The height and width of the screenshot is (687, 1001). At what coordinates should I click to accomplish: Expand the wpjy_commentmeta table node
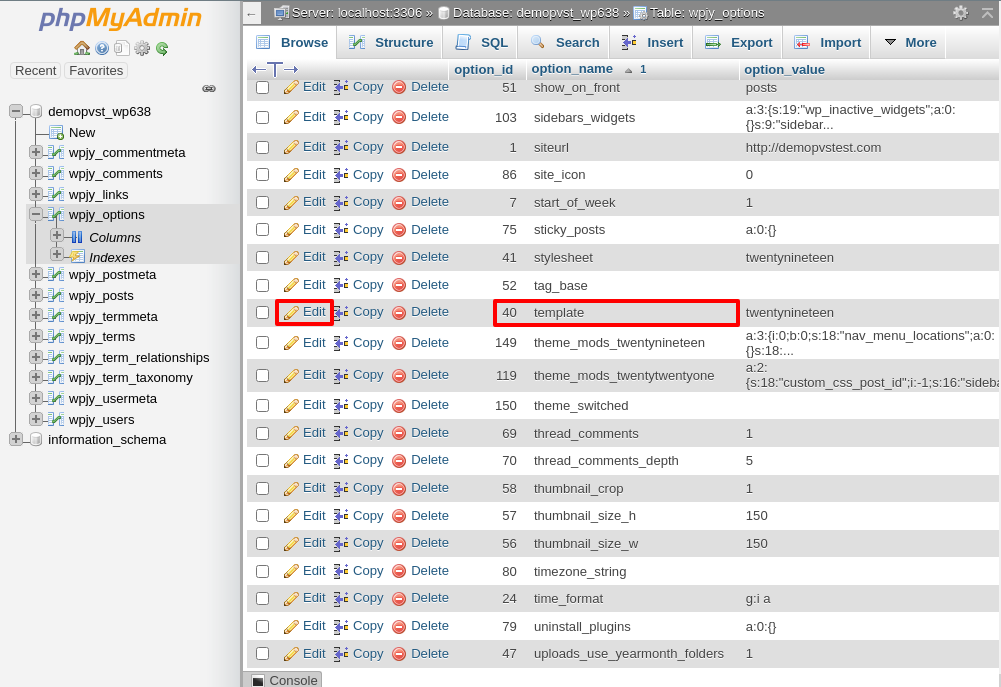[36, 152]
